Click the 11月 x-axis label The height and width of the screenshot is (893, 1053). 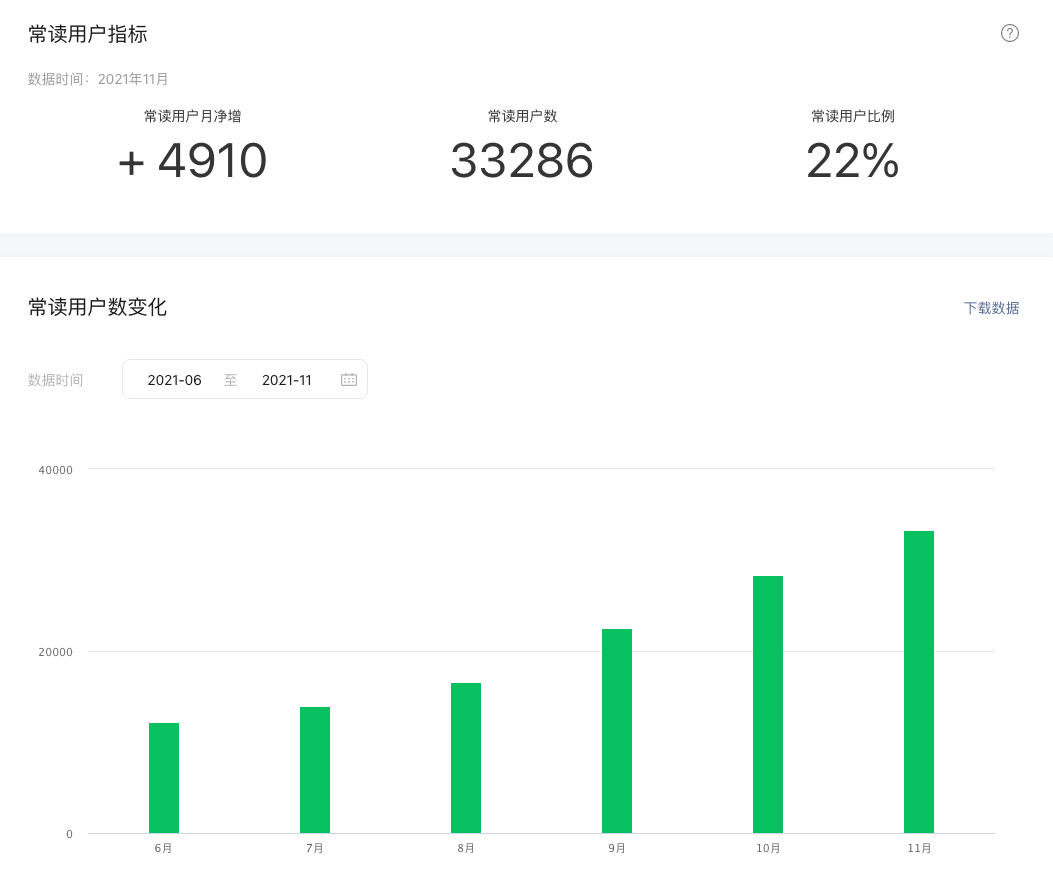coord(919,848)
